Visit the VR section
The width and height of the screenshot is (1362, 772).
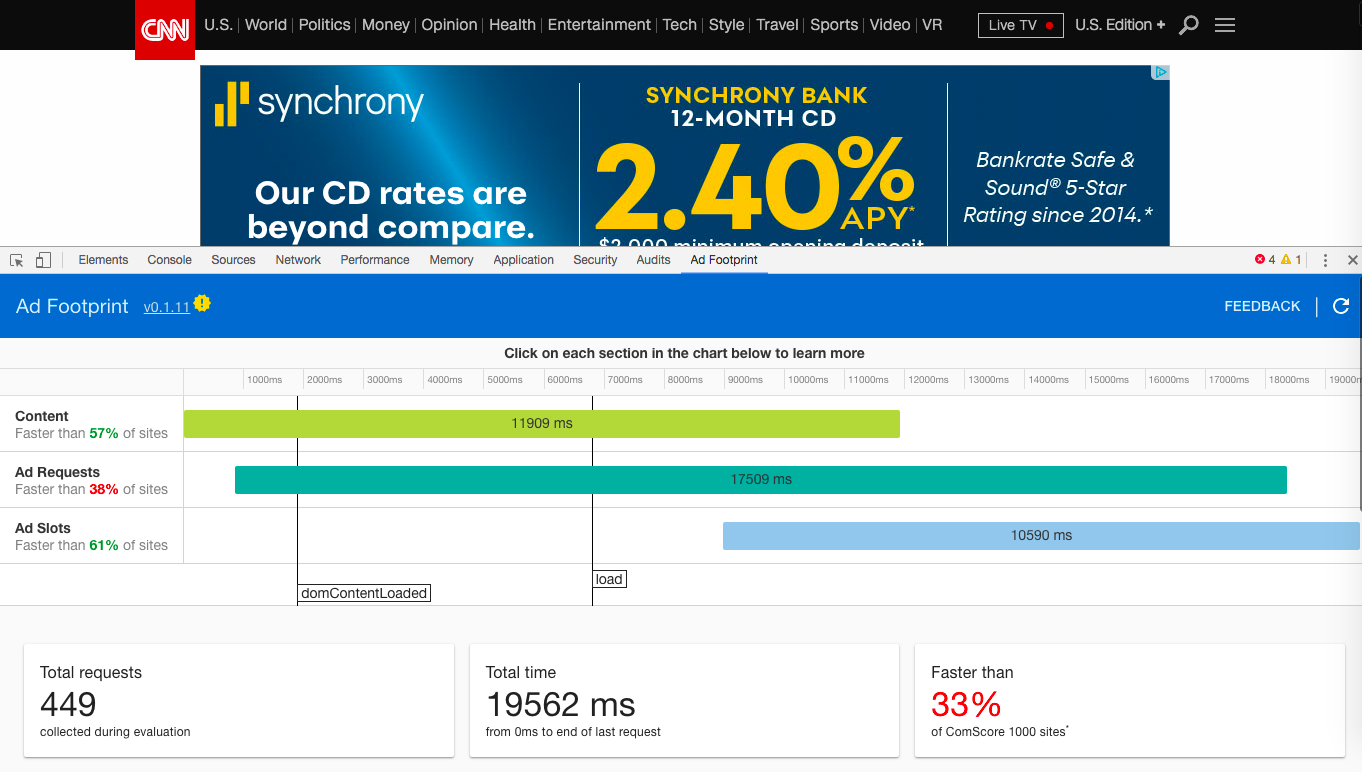932,25
